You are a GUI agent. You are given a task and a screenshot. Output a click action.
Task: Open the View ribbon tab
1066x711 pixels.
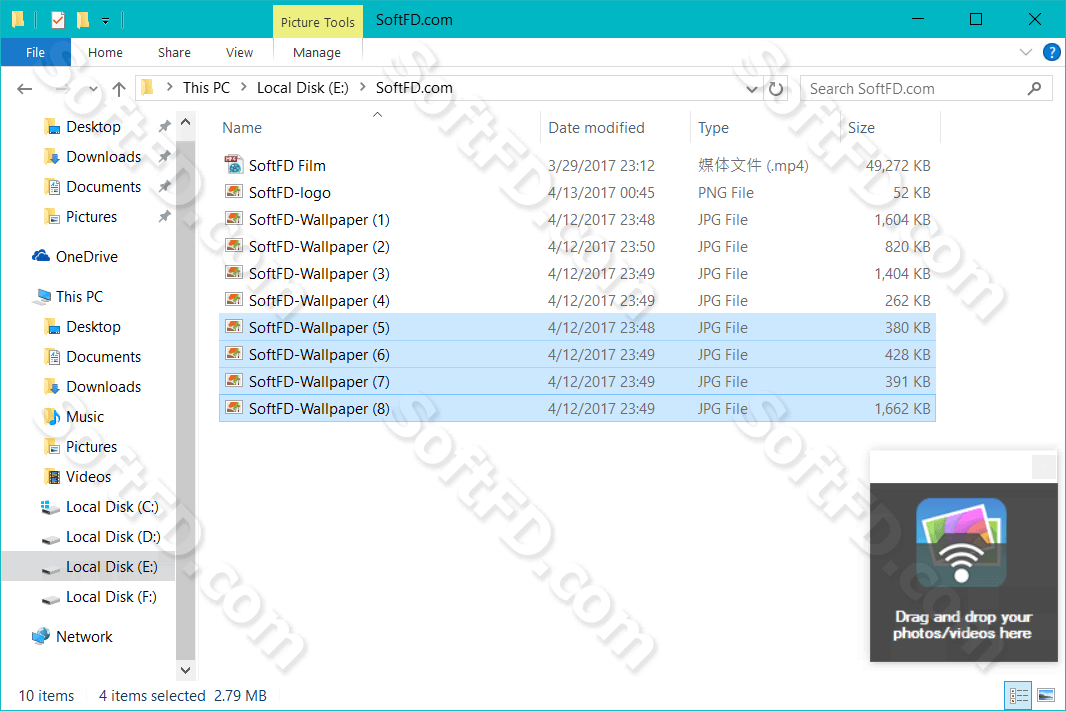click(x=239, y=52)
